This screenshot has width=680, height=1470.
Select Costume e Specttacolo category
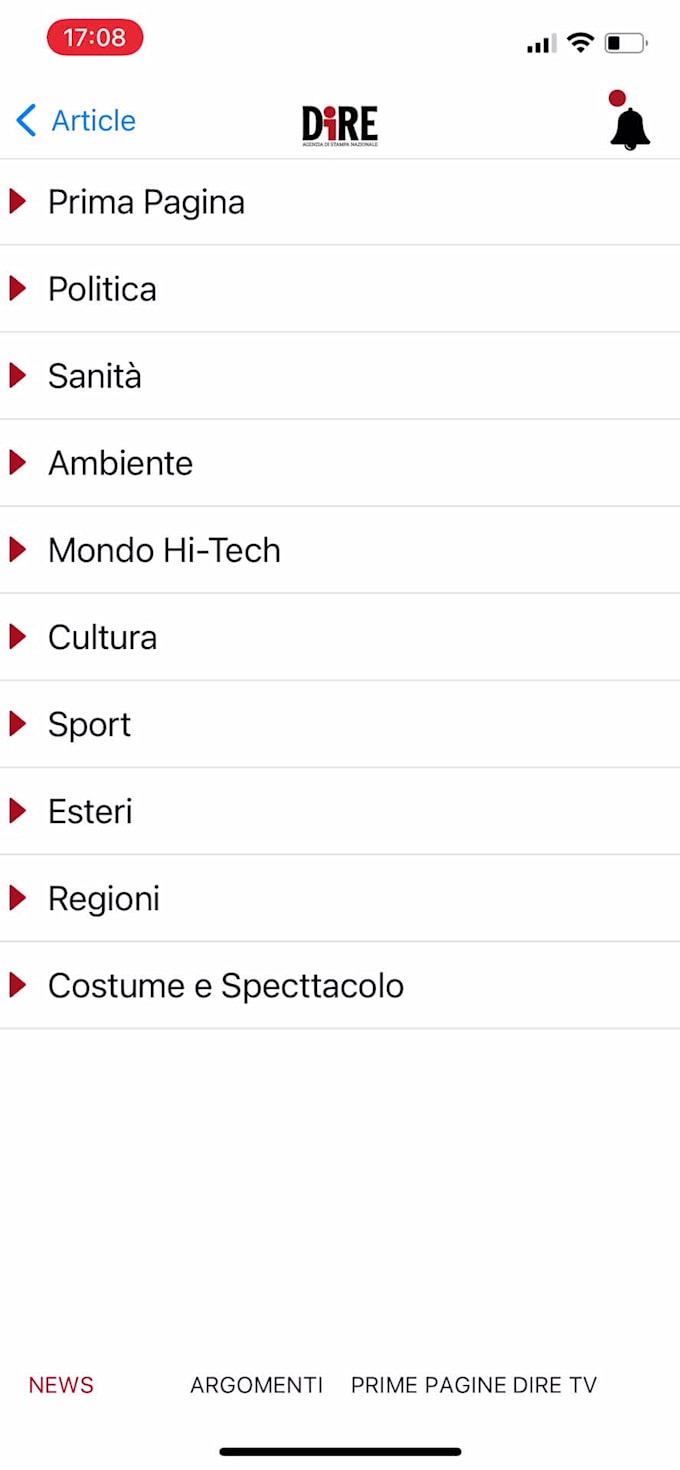click(226, 985)
